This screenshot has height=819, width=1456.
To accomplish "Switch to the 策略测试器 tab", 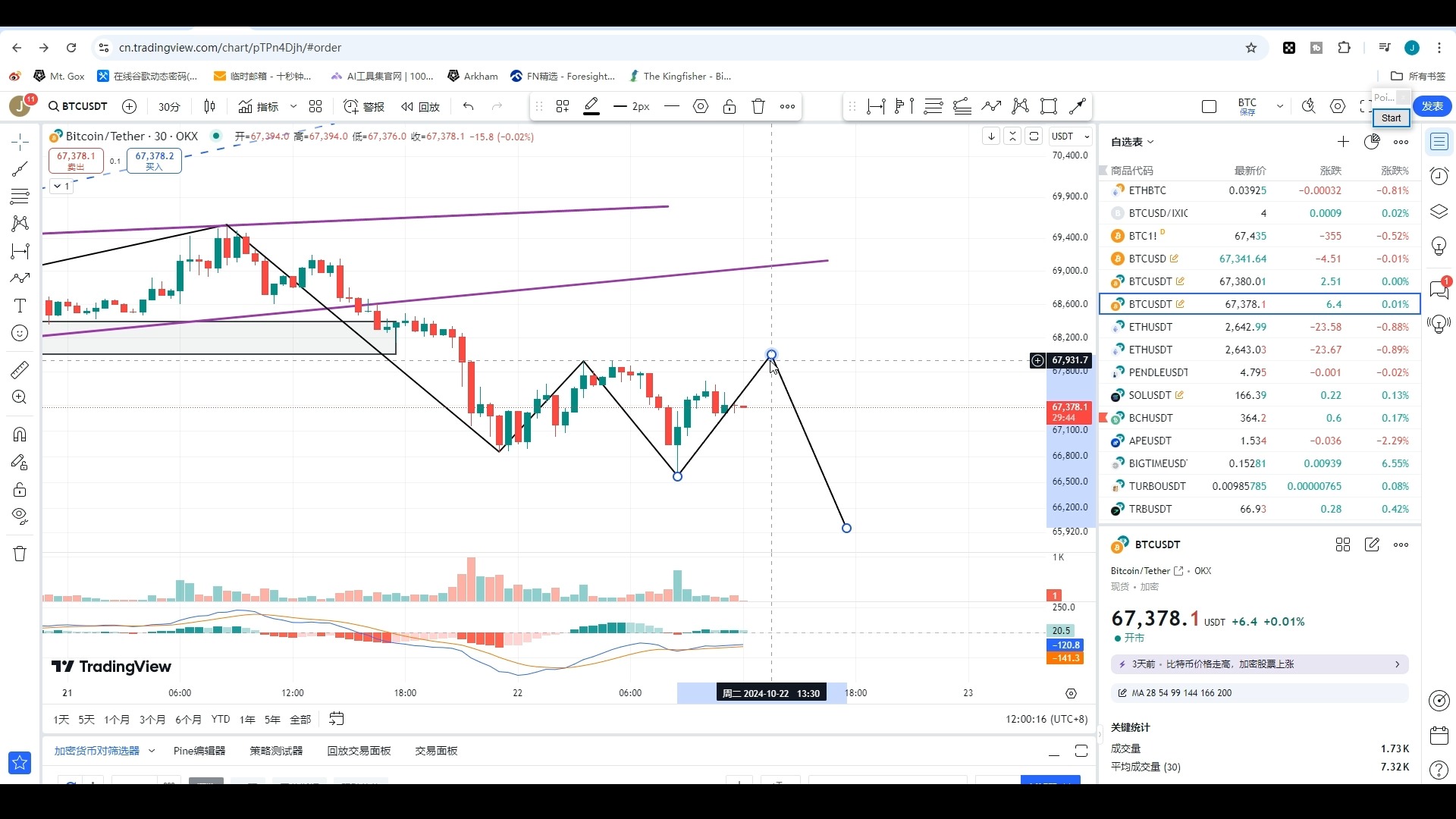I will [x=276, y=751].
